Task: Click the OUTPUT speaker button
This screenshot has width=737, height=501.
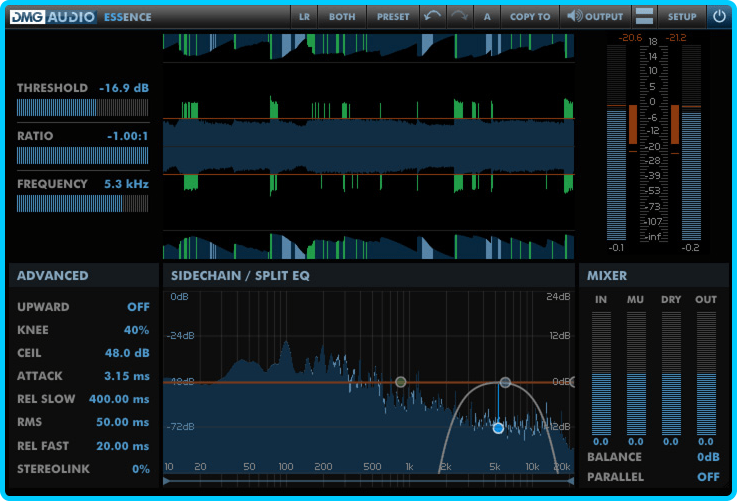Action: (x=595, y=16)
